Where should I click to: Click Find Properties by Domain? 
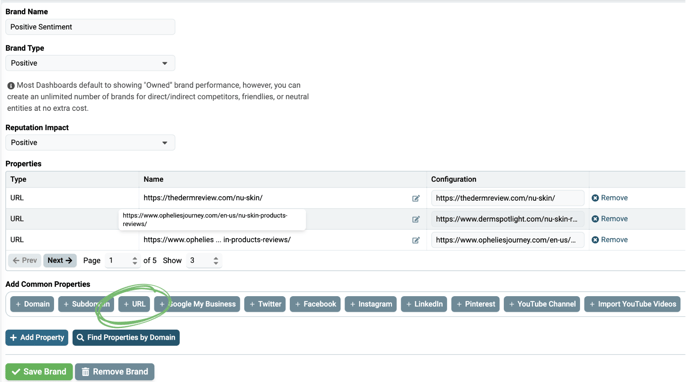pos(126,337)
